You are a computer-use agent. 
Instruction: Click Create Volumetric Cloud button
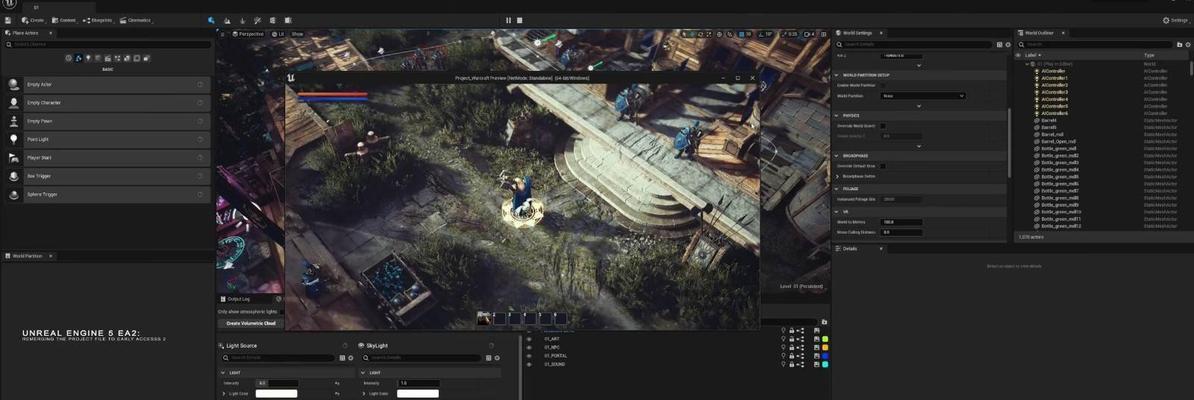250,323
